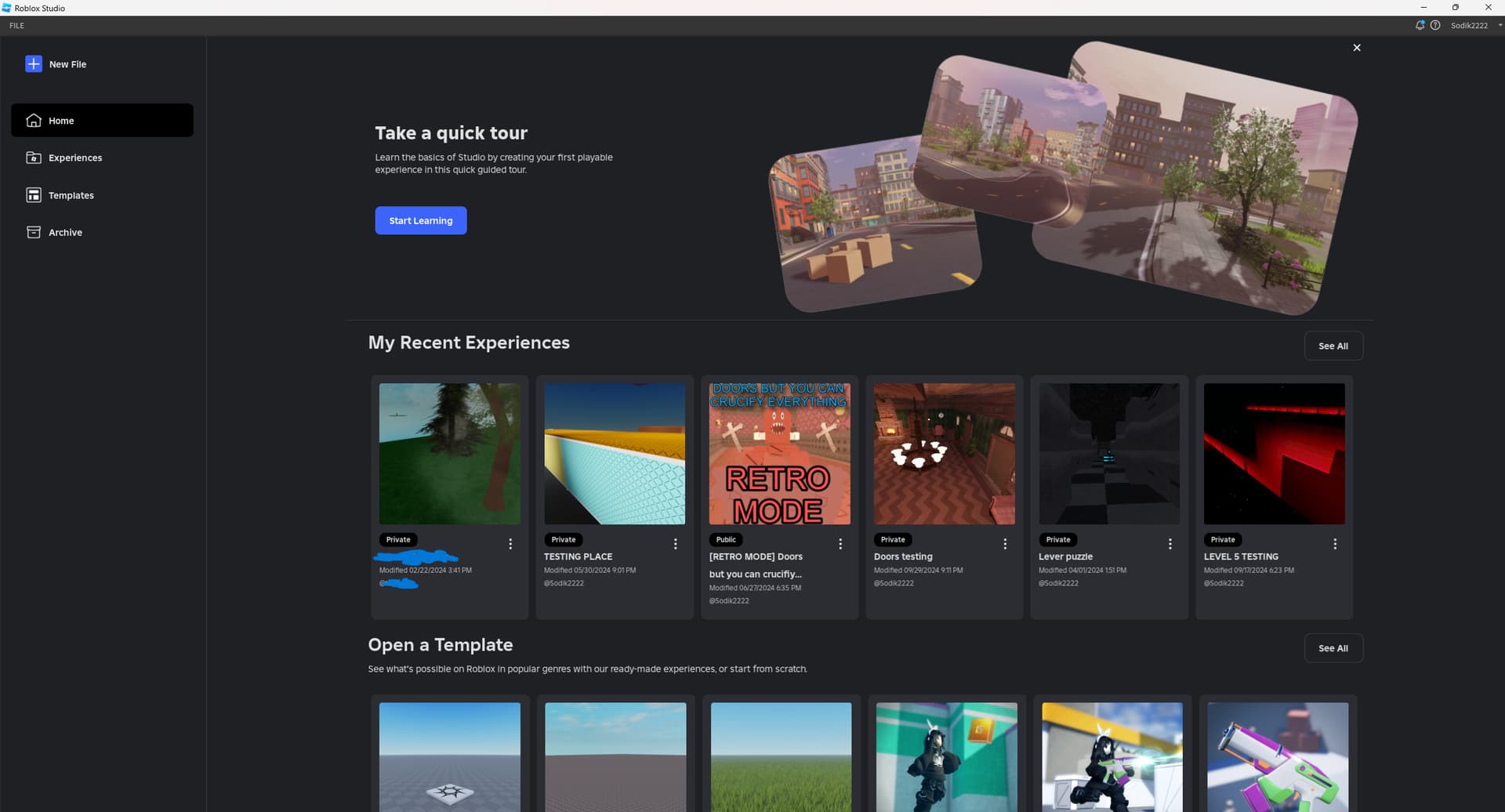The height and width of the screenshot is (812, 1505).
Task: Open the Doors testing thumbnail
Action: tap(945, 454)
